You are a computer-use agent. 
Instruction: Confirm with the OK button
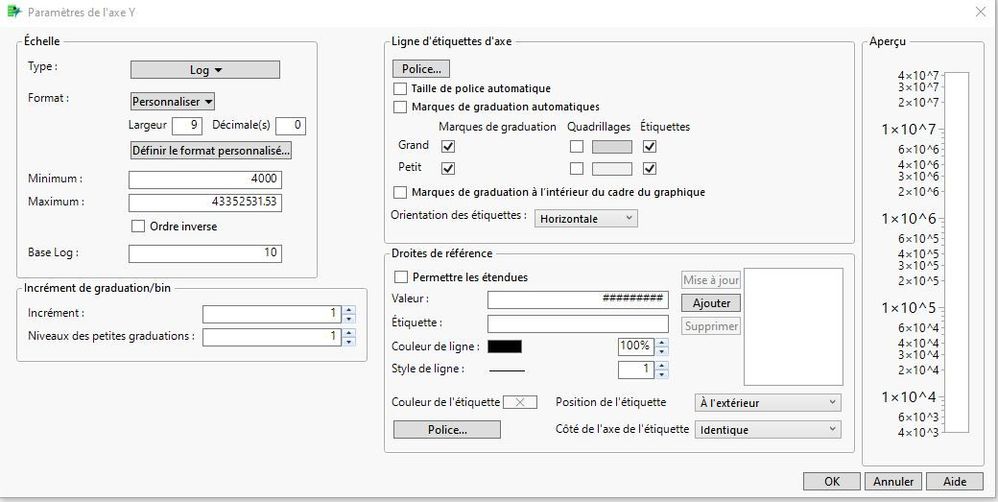[832, 482]
